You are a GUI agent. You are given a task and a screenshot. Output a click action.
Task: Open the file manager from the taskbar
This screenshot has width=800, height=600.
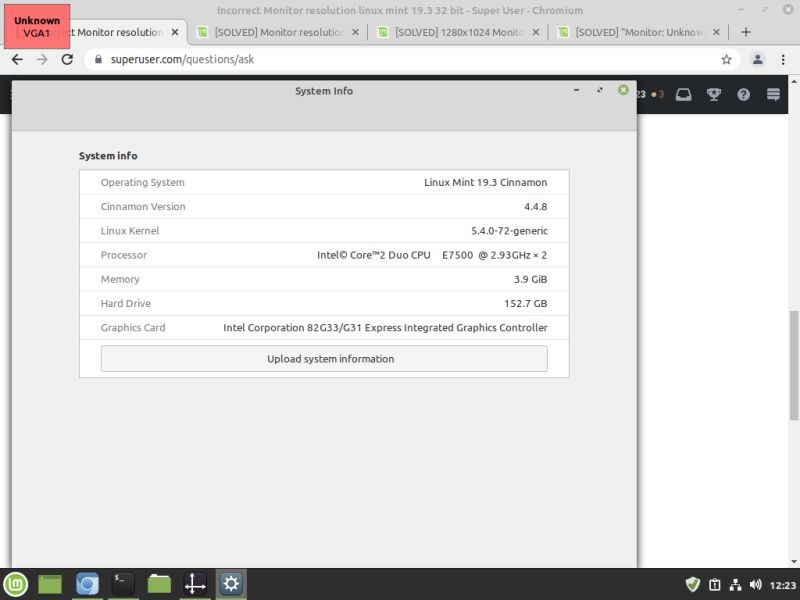click(158, 583)
